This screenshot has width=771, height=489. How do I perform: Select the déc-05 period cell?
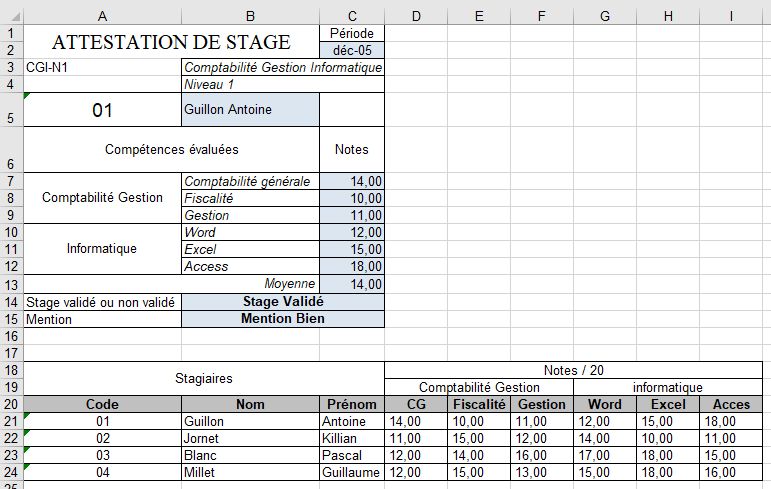tap(352, 50)
